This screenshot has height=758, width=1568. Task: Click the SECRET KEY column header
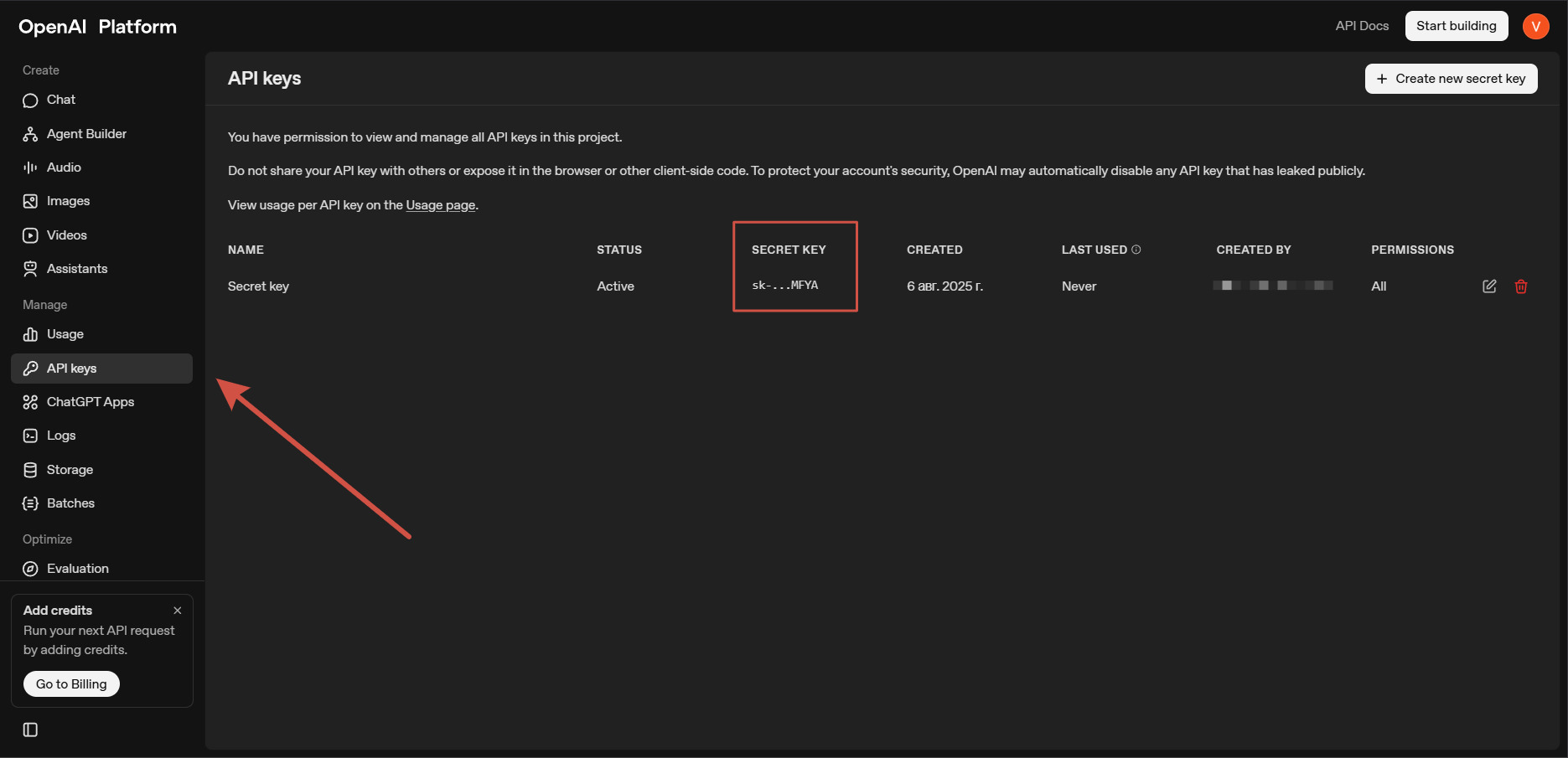(x=789, y=250)
